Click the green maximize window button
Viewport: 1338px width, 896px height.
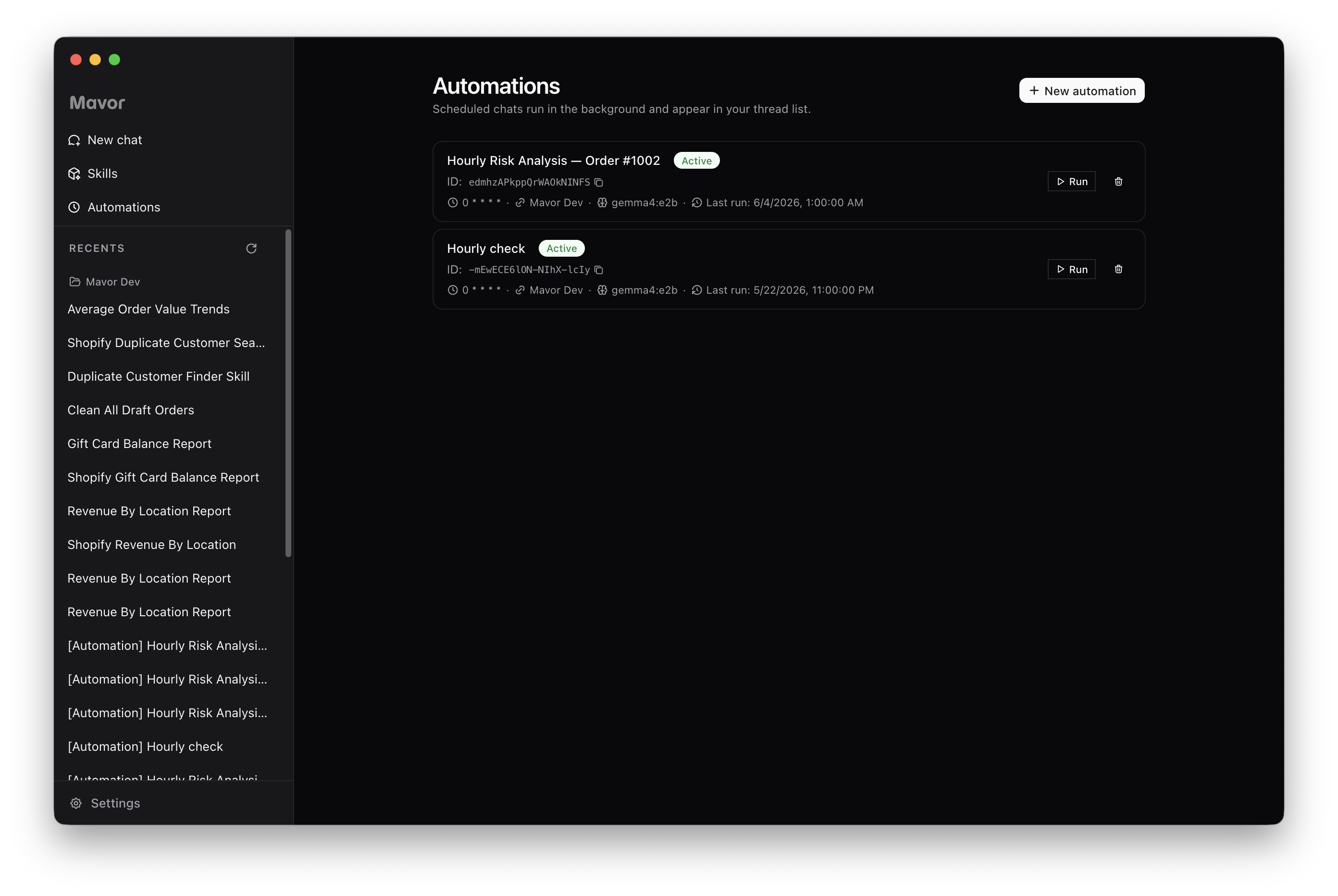[x=114, y=60]
